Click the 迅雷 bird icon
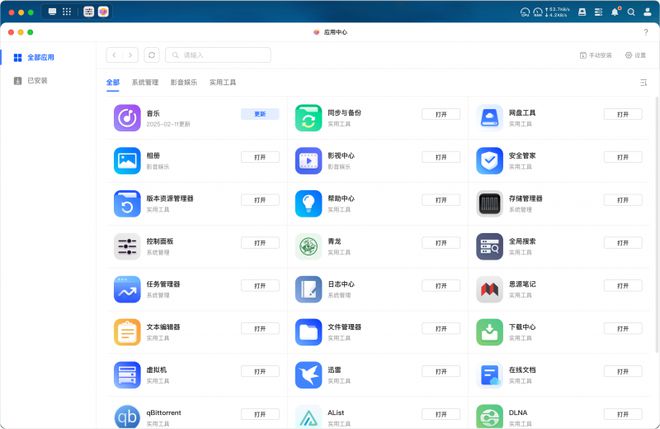Screen dimensions: 660x429 [x=309, y=375]
